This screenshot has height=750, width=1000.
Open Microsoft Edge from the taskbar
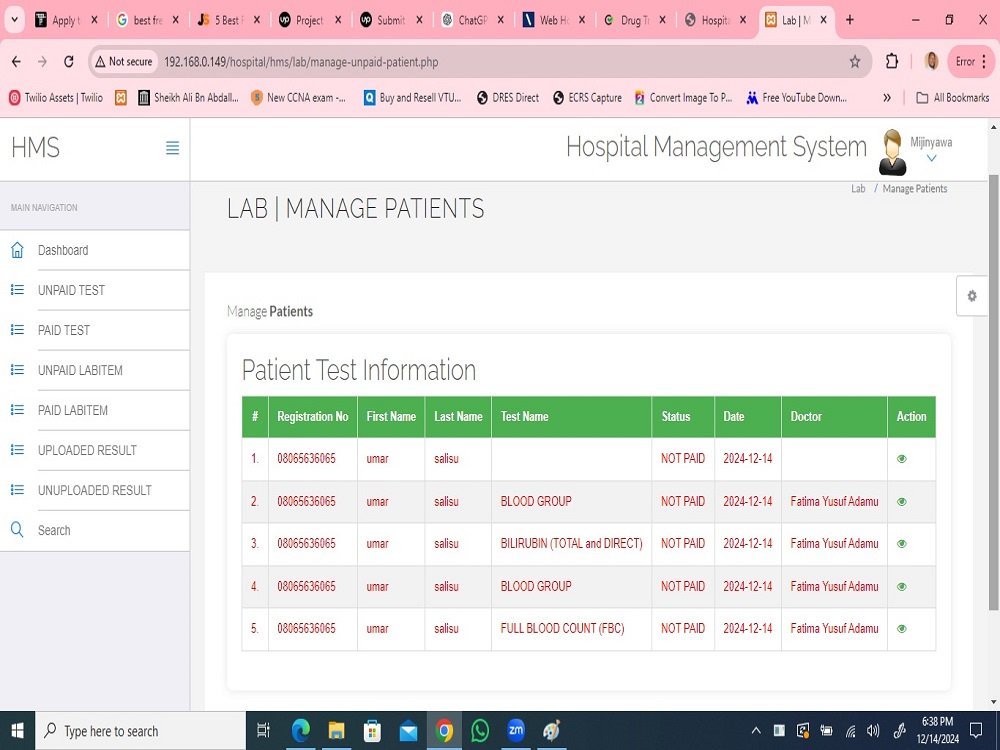300,731
